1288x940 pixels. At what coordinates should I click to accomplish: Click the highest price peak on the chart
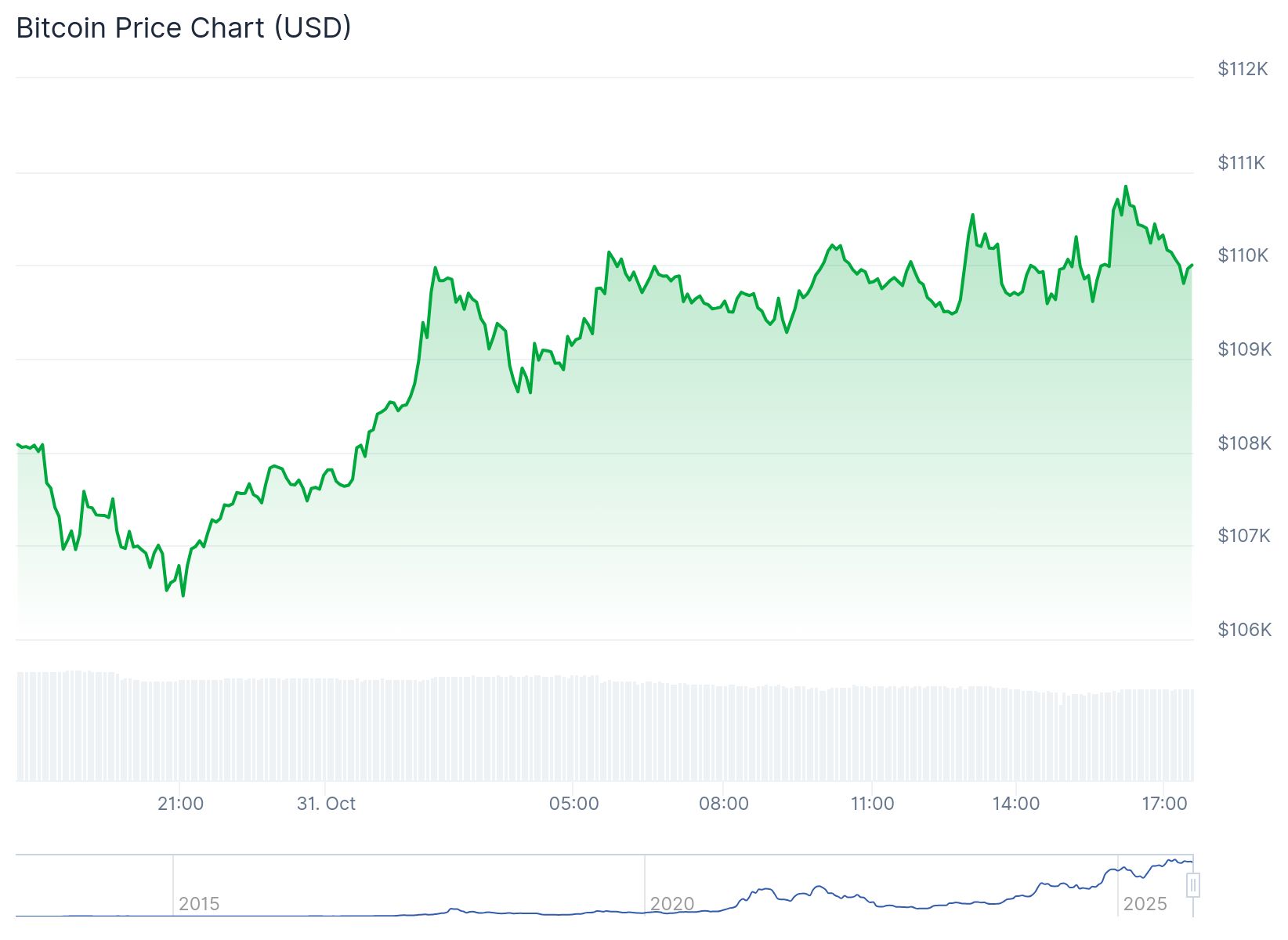pos(1126,186)
